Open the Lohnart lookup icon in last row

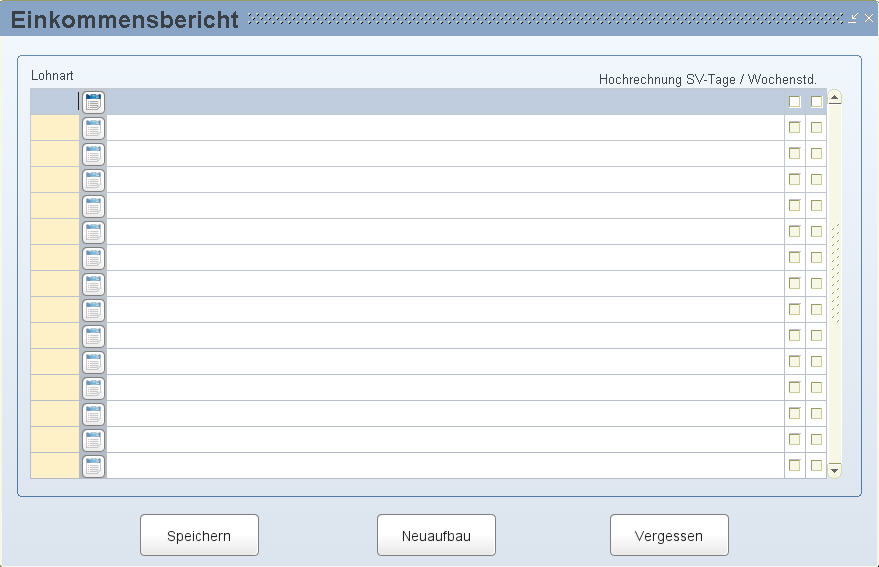pos(93,466)
